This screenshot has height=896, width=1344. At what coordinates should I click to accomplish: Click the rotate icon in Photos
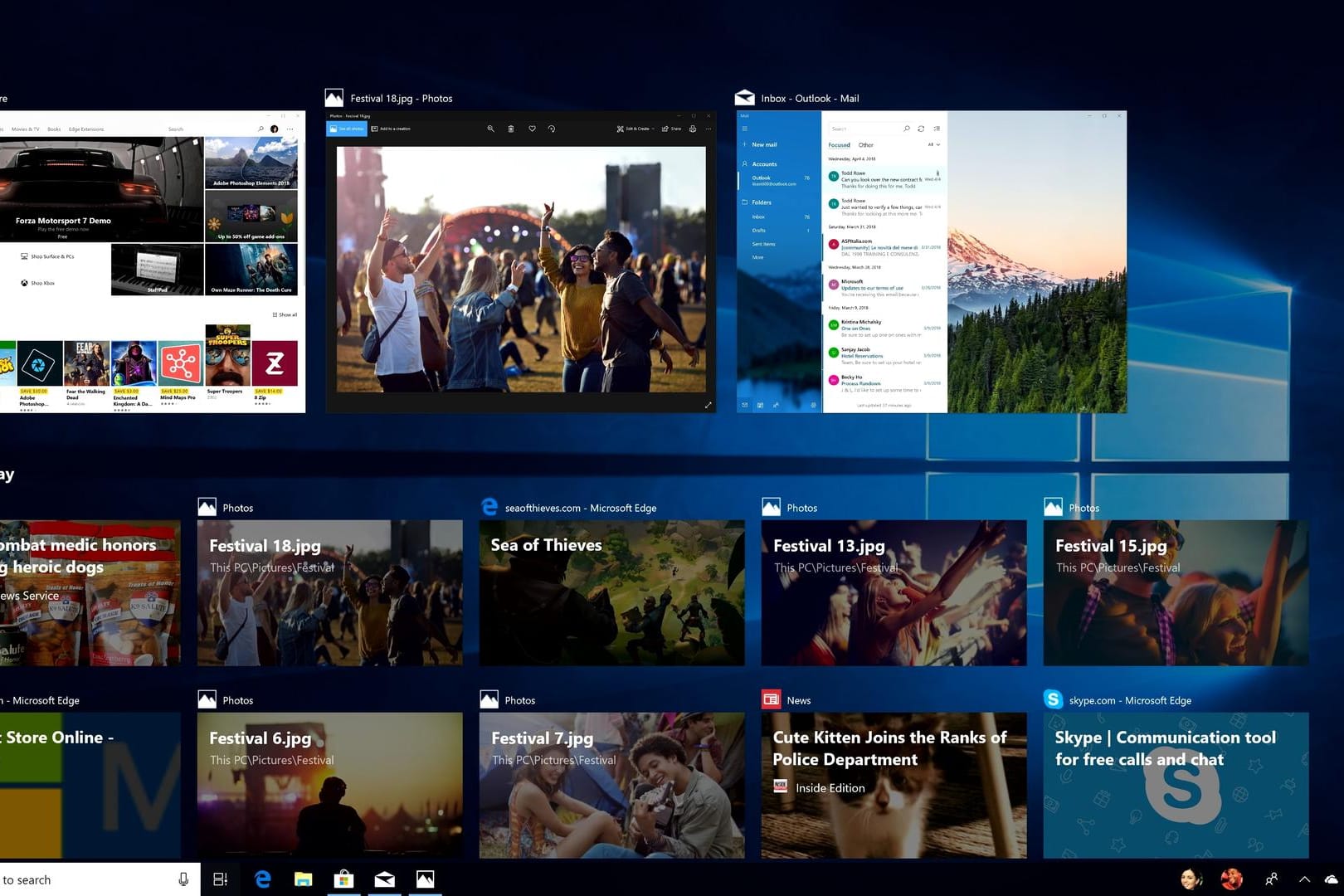[x=552, y=129]
